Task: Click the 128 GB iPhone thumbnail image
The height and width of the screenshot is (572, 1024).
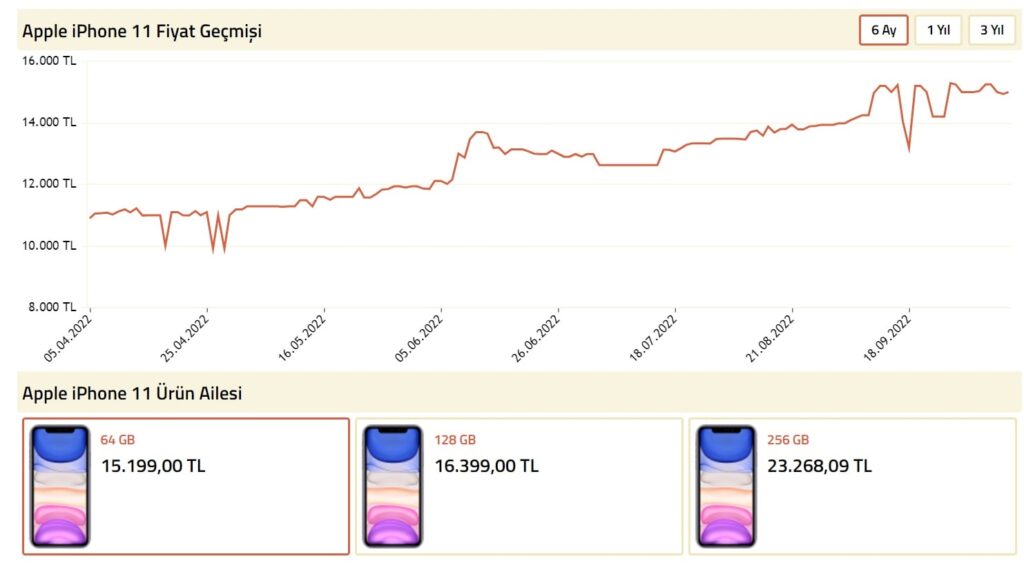Action: pyautogui.click(x=392, y=486)
